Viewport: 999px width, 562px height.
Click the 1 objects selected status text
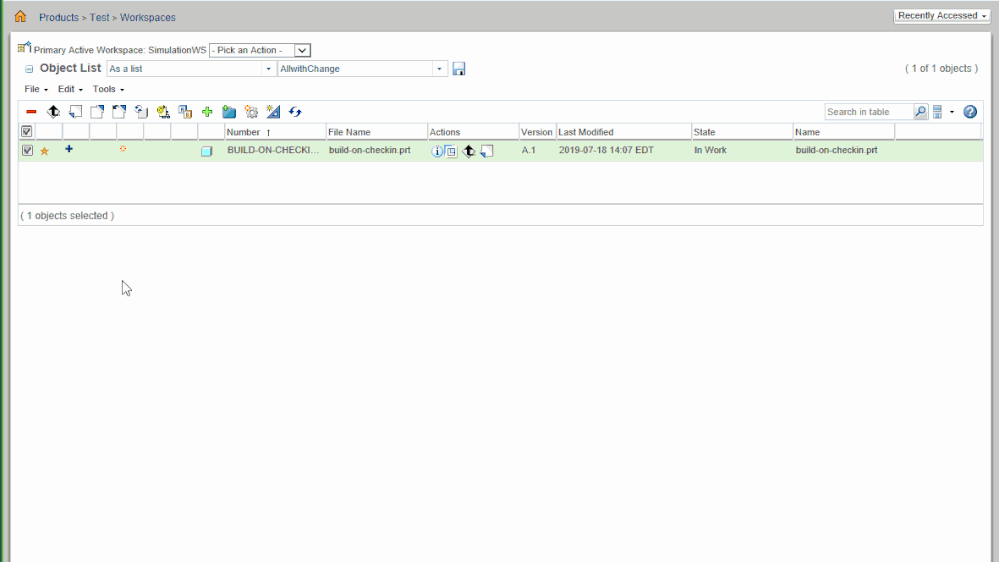pos(68,215)
